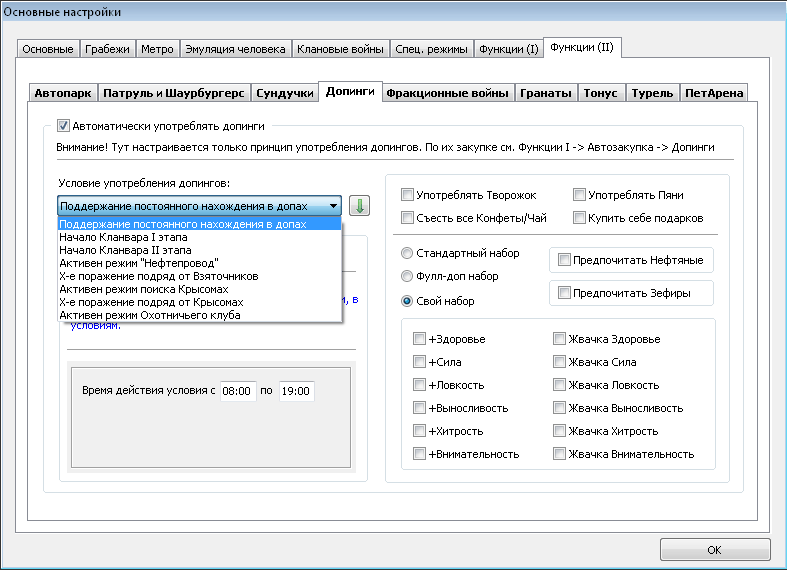Enable "Употреблять Пяни" checkbox
The width and height of the screenshot is (787, 570).
click(579, 195)
